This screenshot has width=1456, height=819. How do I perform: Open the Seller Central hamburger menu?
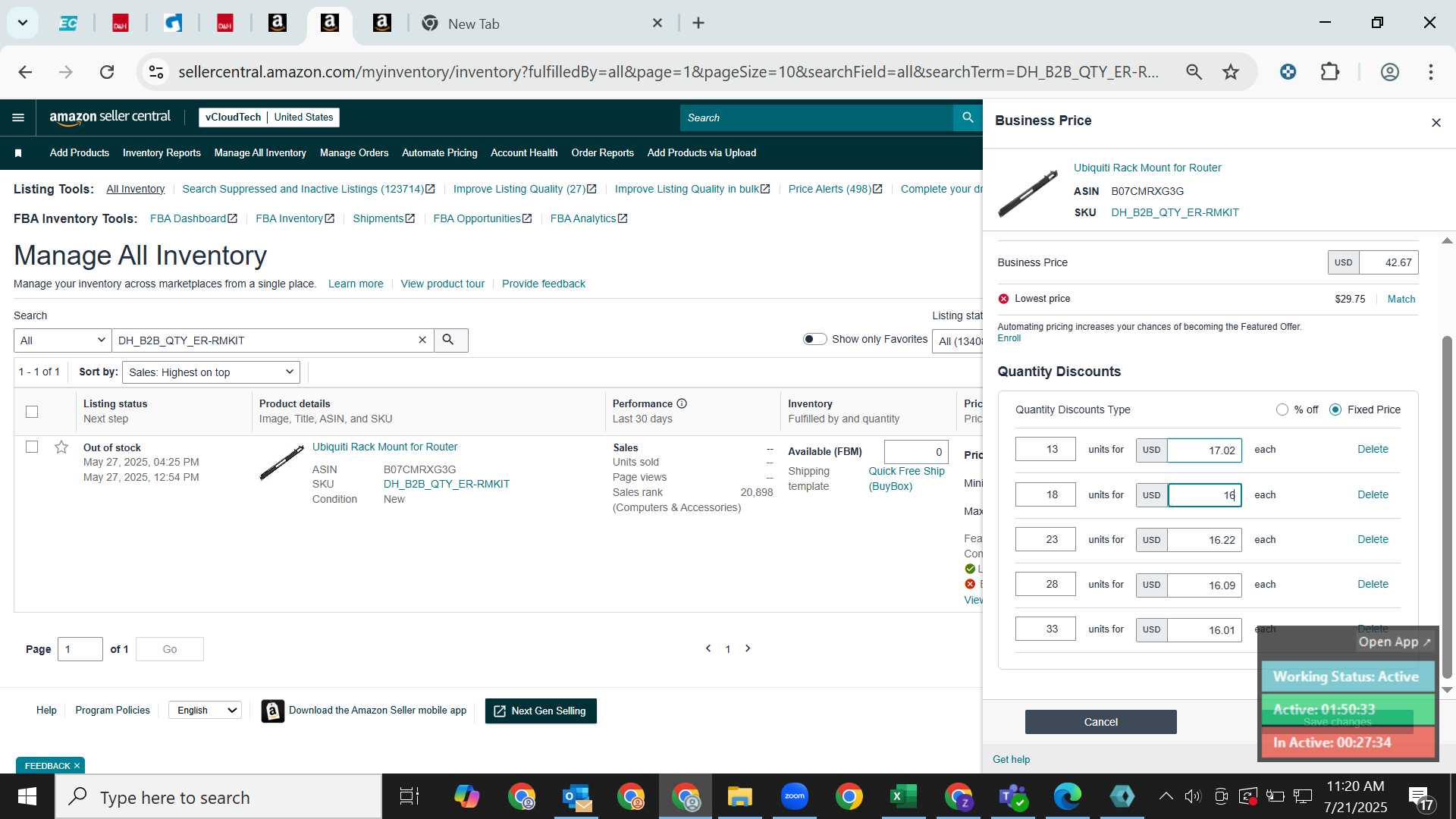point(18,118)
